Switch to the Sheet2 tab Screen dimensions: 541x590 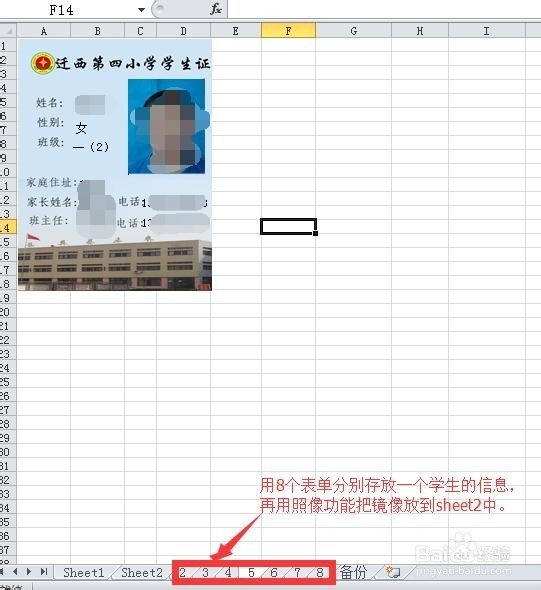pyautogui.click(x=142, y=573)
